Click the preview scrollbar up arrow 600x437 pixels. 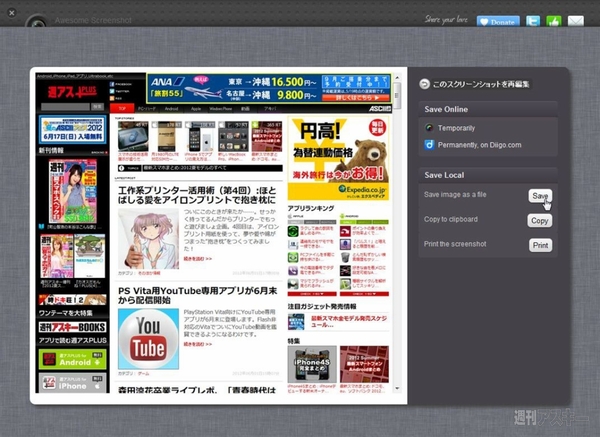point(397,77)
